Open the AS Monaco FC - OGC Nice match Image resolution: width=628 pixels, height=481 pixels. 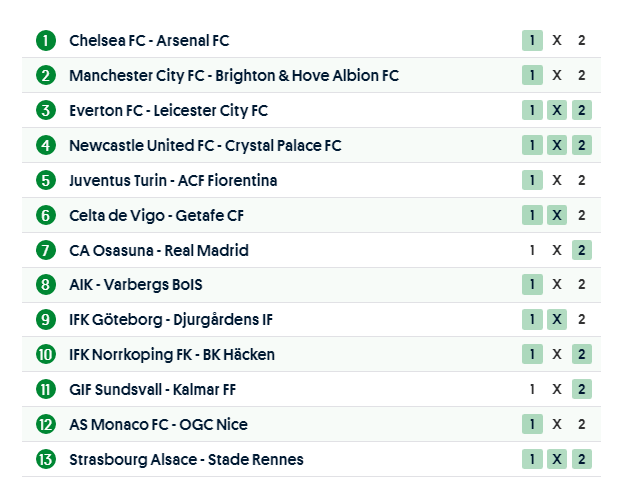click(x=158, y=425)
